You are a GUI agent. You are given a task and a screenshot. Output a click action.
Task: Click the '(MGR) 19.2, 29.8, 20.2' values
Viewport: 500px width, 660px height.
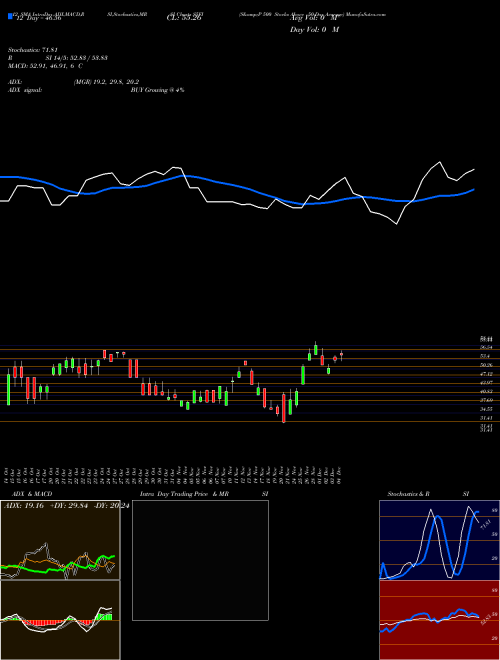click(x=106, y=82)
